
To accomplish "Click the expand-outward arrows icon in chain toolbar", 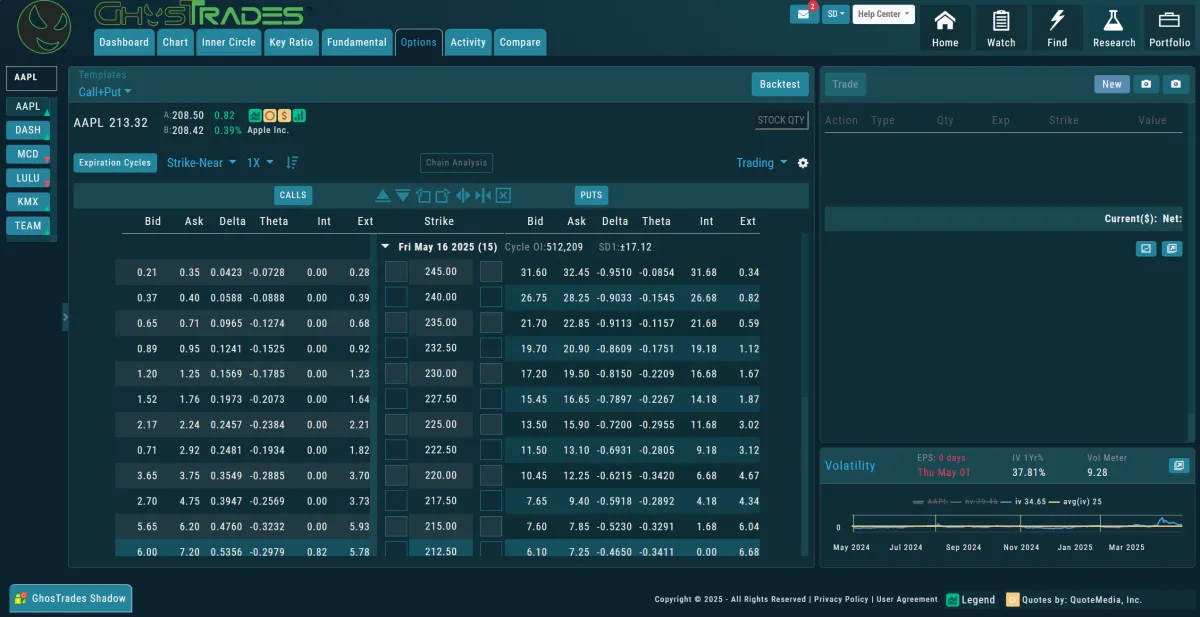I will pyautogui.click(x=463, y=195).
